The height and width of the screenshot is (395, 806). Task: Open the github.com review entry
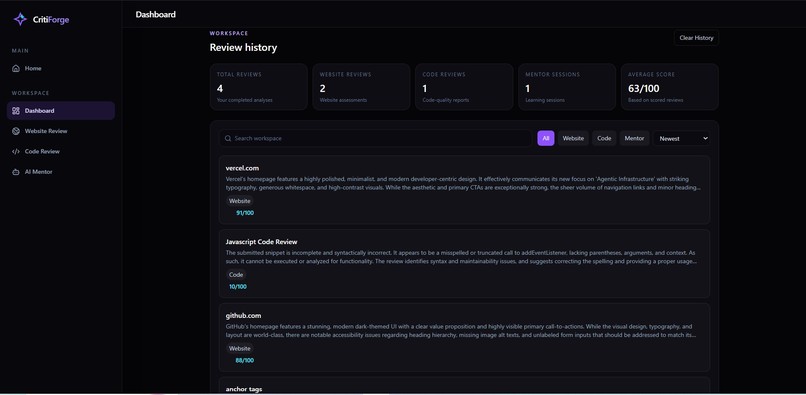pos(464,337)
